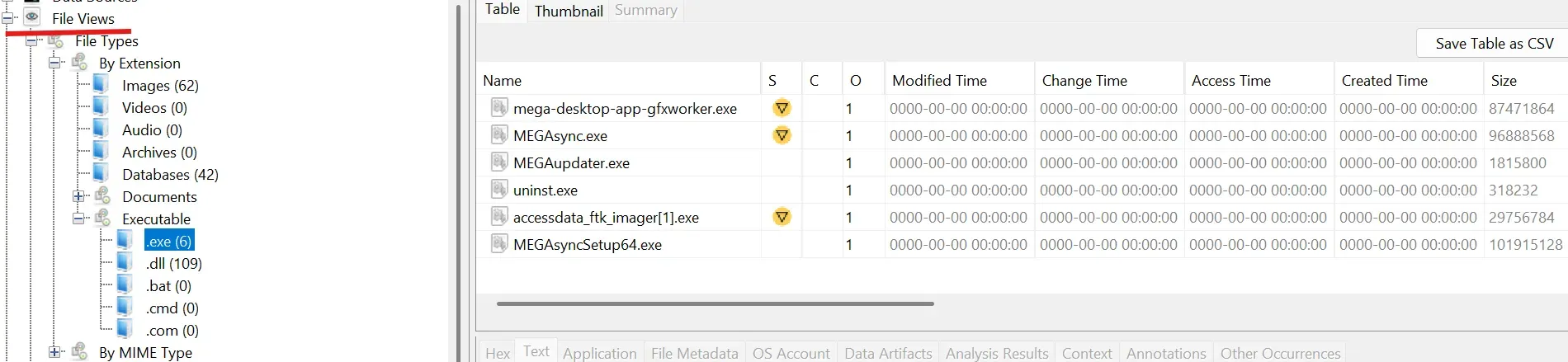Open the Application content tab
This screenshot has height=362, width=1568.
tap(600, 353)
